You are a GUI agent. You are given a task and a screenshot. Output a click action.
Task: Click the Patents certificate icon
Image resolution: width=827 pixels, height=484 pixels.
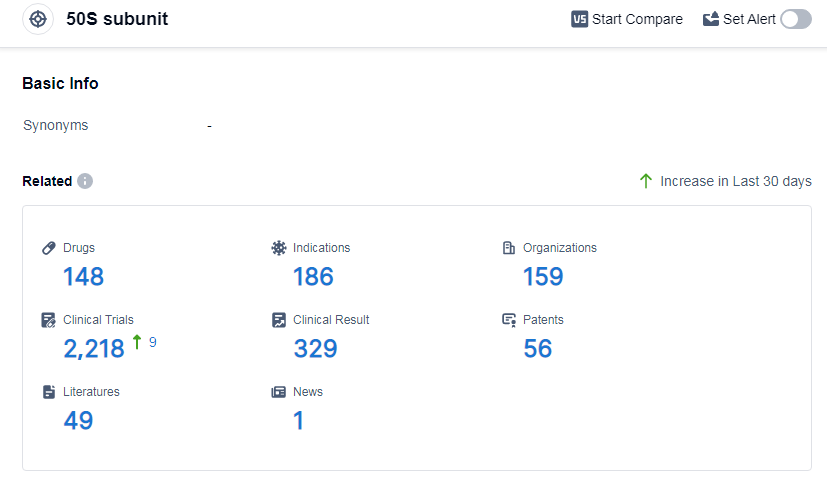(x=509, y=320)
